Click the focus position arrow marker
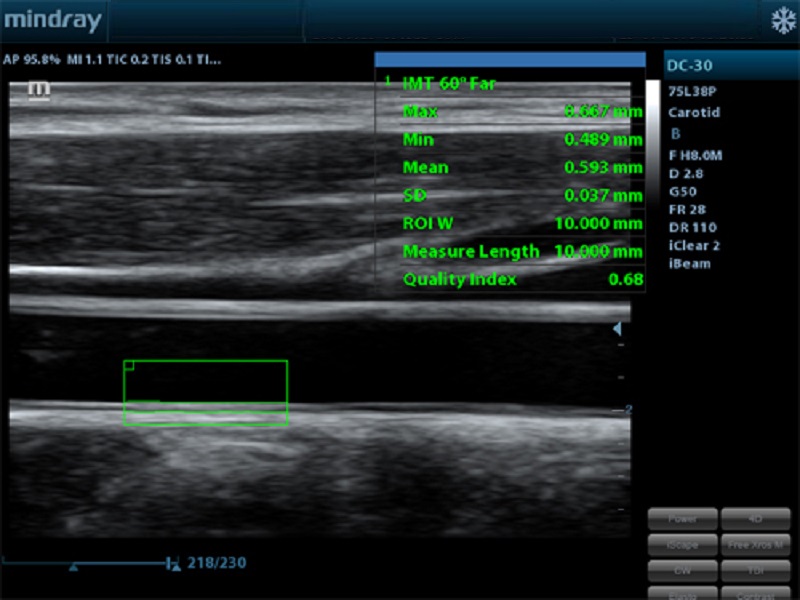 [617, 329]
